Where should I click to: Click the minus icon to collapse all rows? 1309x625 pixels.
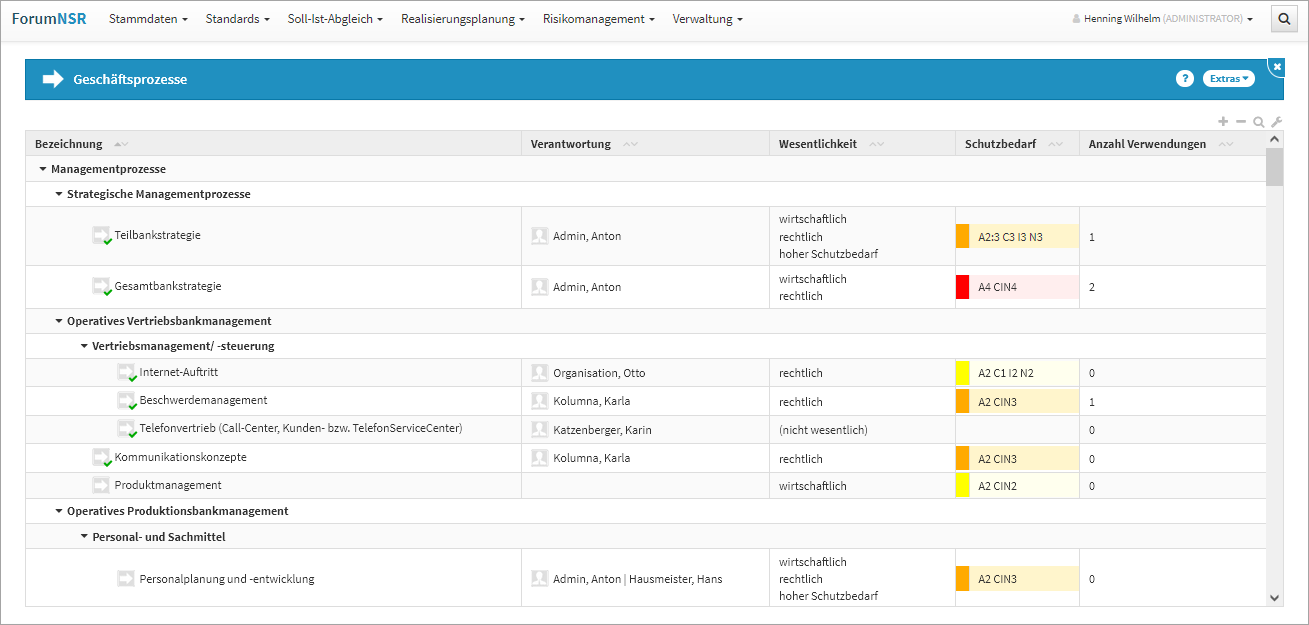tap(1241, 121)
